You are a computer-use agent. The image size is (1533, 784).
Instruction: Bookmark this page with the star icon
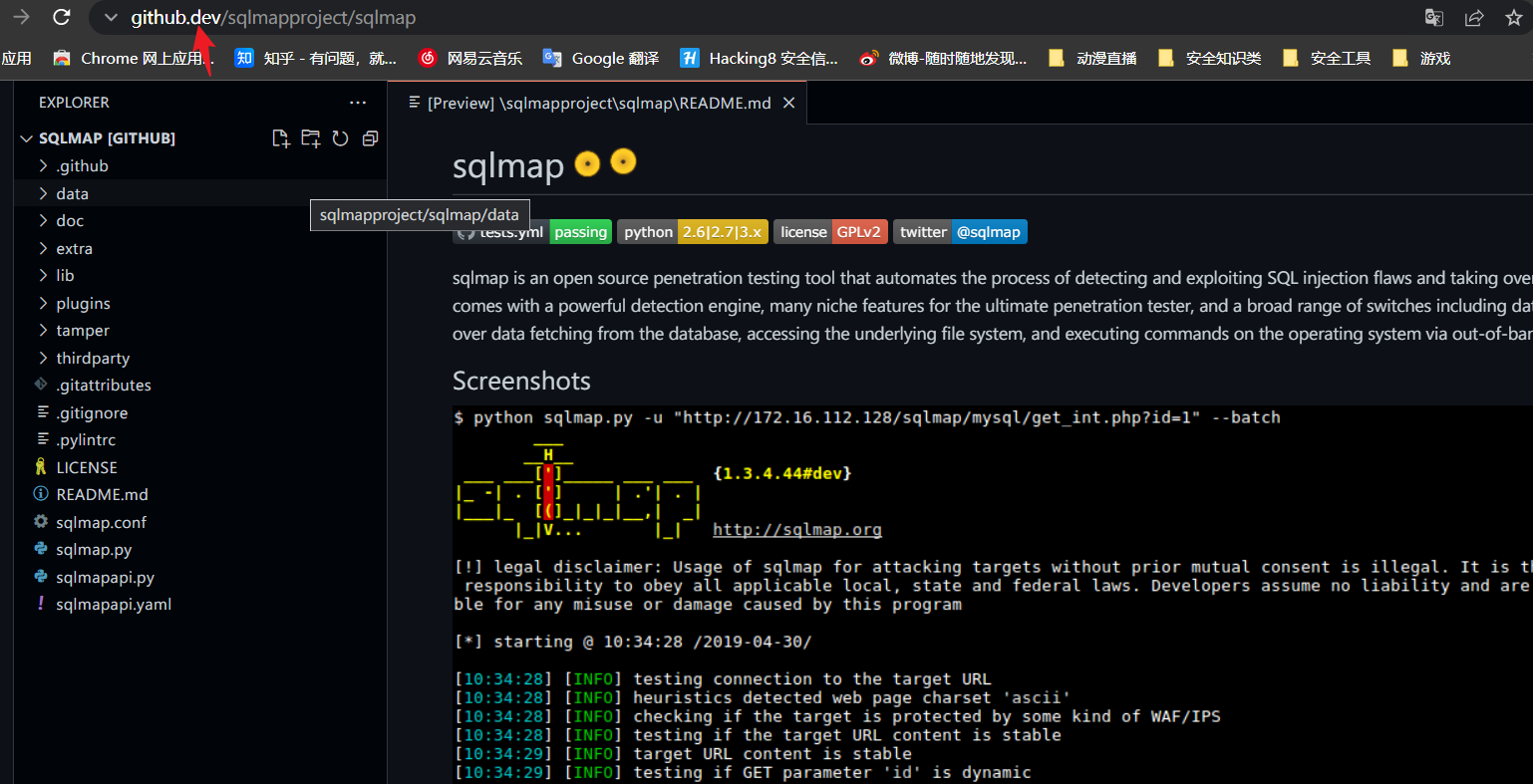coord(1514,18)
